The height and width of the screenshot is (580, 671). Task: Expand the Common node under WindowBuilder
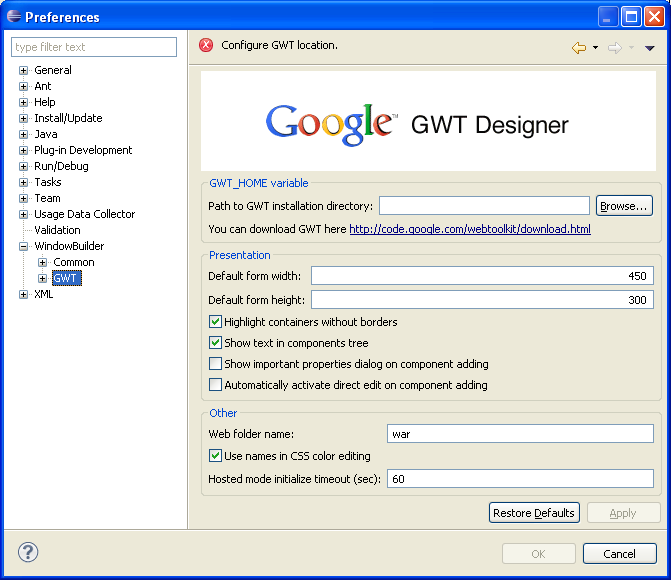42,262
